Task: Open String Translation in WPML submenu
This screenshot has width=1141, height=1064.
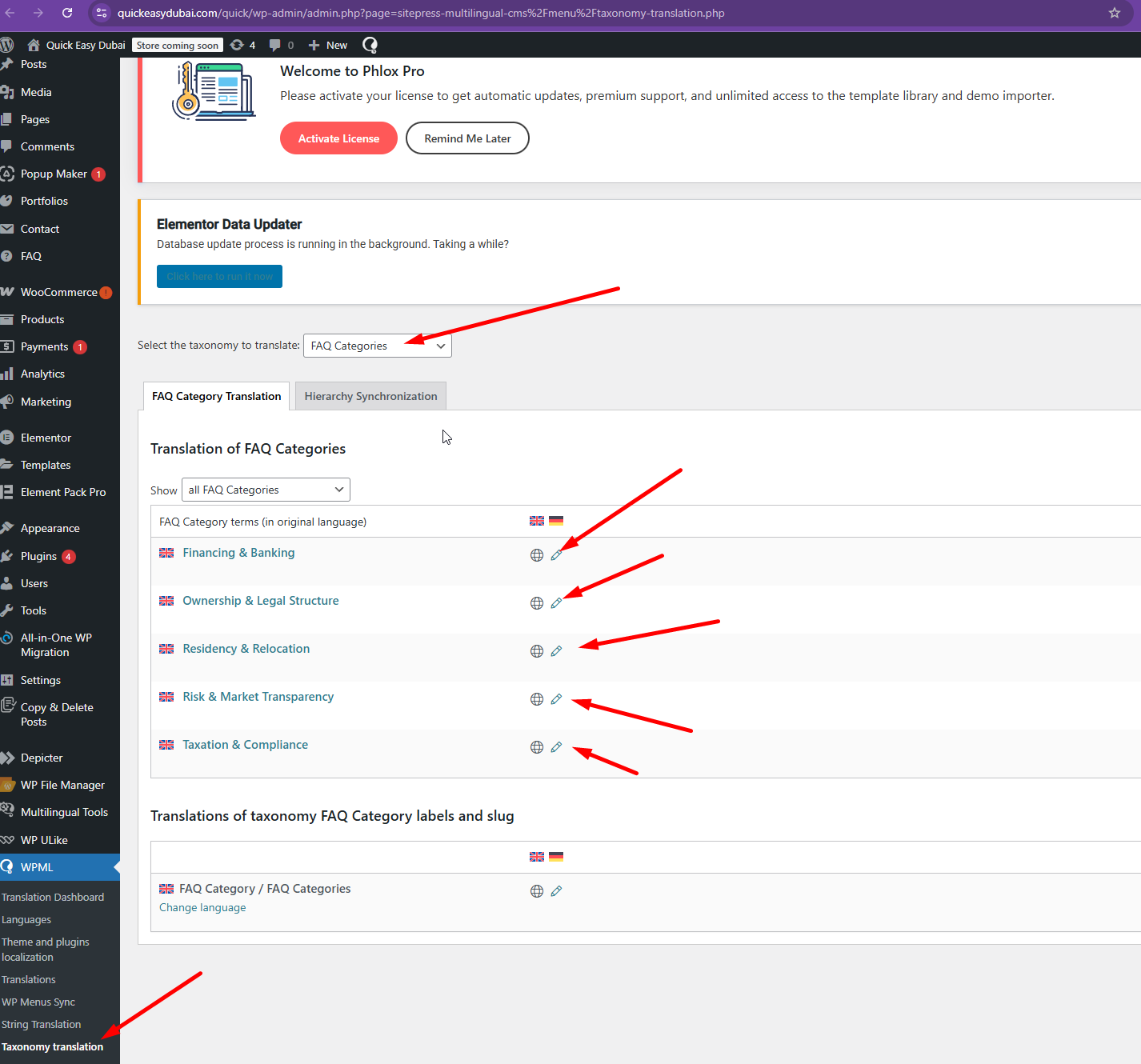Action: click(42, 1024)
